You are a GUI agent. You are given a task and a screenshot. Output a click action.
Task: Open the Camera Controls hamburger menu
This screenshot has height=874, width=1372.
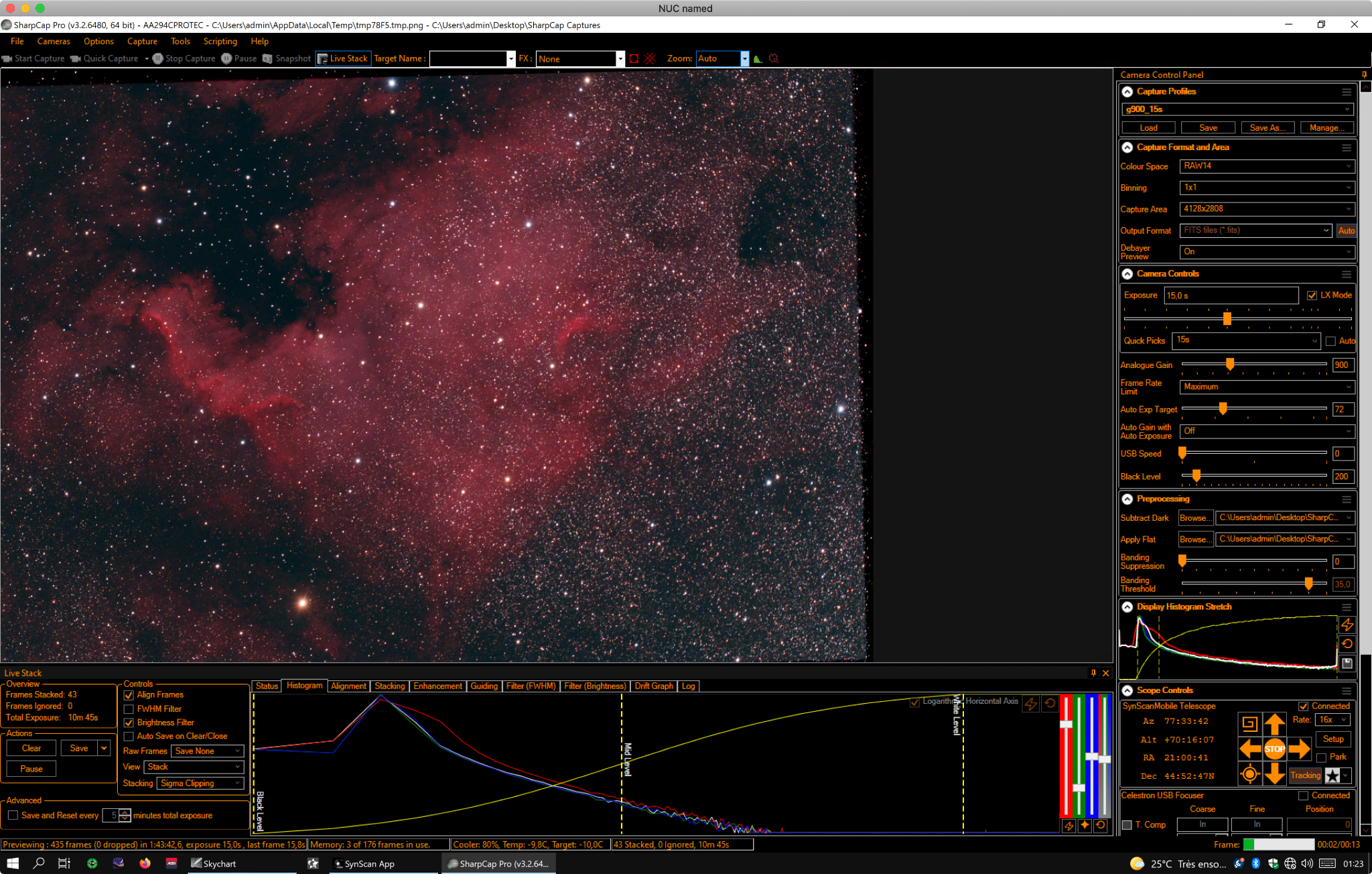click(x=1347, y=274)
